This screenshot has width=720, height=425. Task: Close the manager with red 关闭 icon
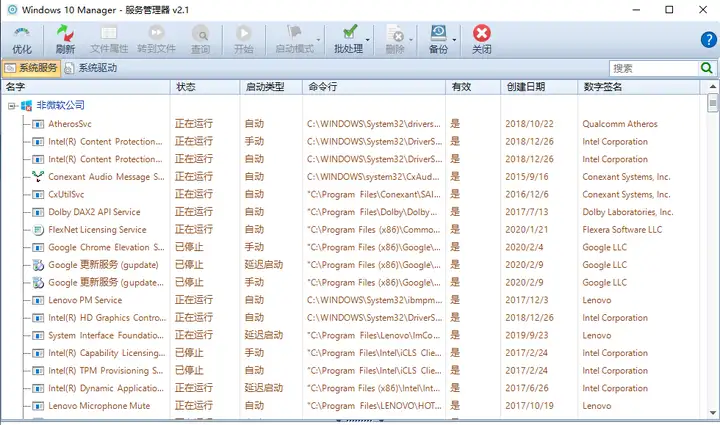pyautogui.click(x=482, y=33)
